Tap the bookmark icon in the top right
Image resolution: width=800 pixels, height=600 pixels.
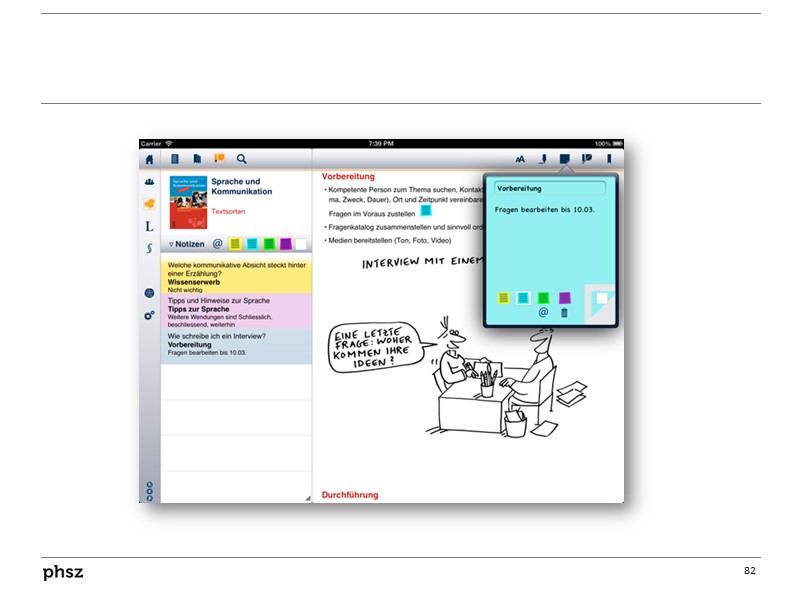(609, 159)
